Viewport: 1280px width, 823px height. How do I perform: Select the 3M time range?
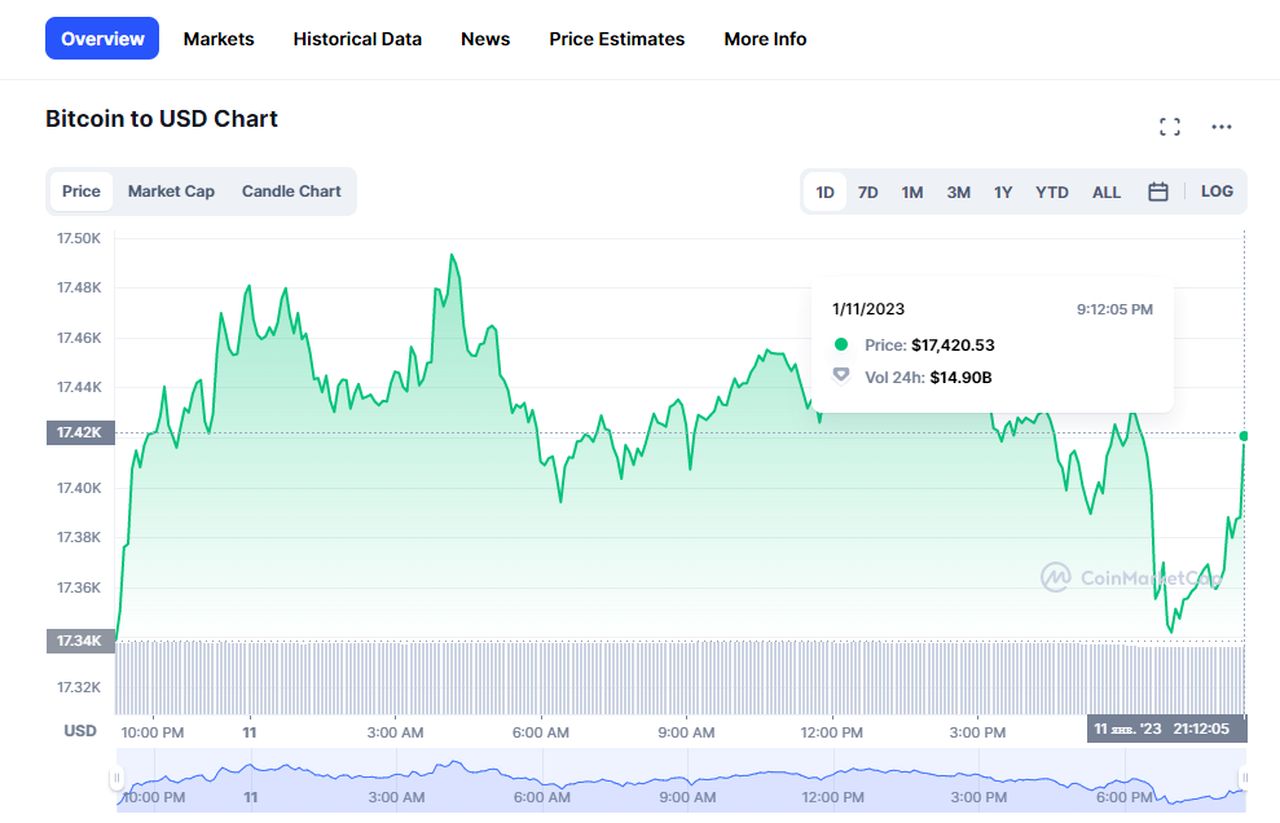click(x=959, y=192)
